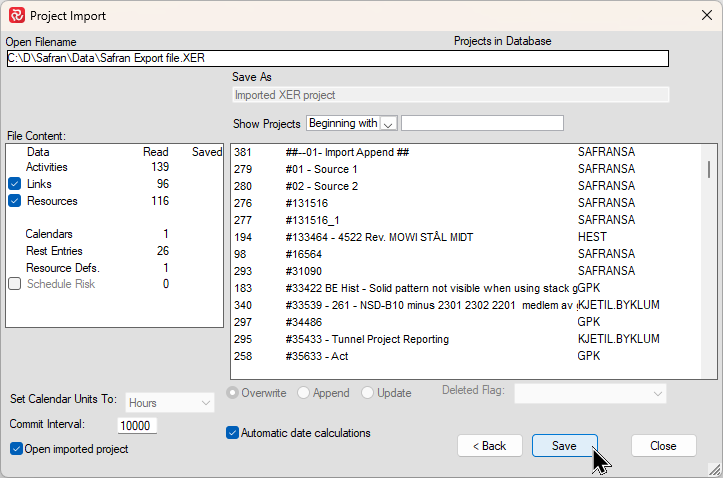Click the project list vertical scrollbar
Screen dimensions: 723x478
(x=710, y=260)
